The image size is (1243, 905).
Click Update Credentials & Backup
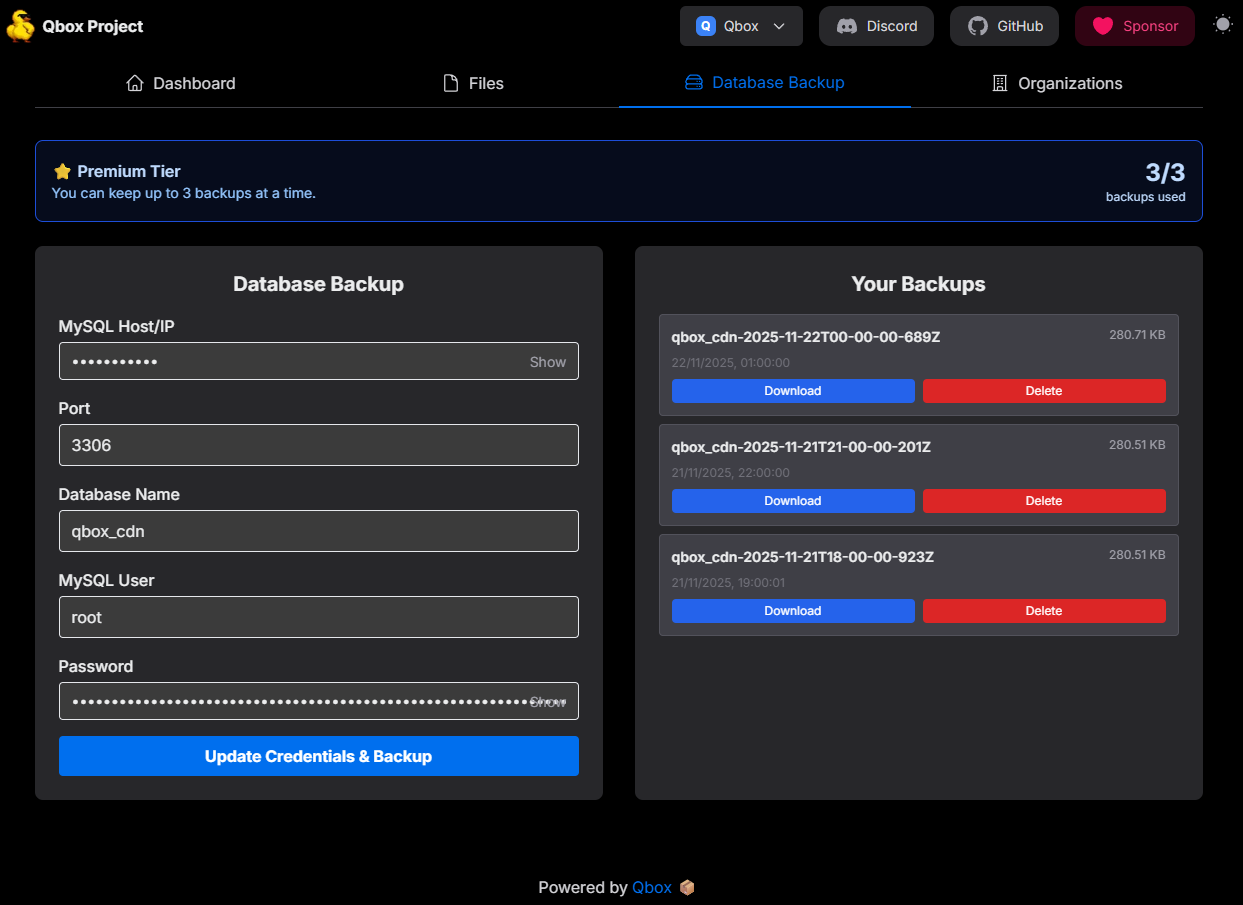click(x=318, y=756)
